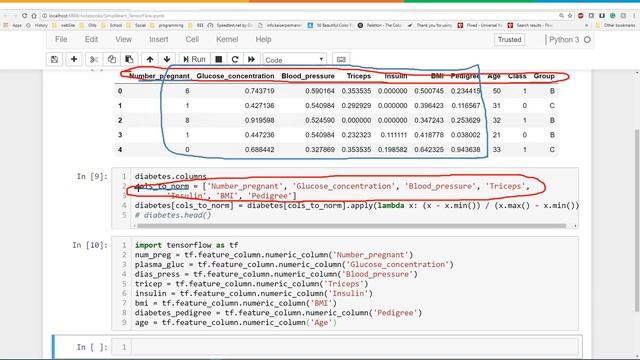Open the Cell menu
640x360 pixels.
point(192,40)
